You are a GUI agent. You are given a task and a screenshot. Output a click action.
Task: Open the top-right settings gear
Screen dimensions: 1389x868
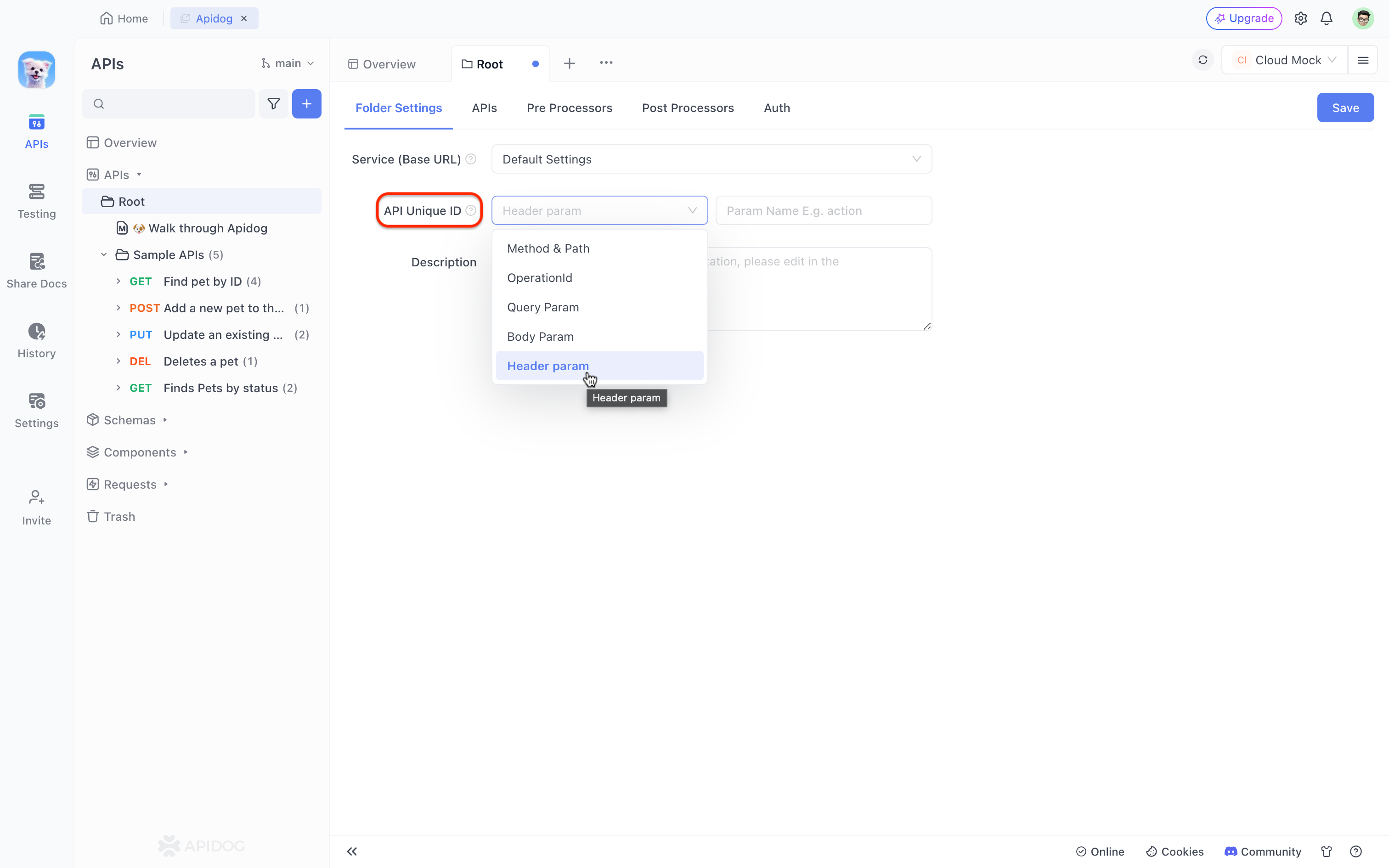pyautogui.click(x=1301, y=18)
